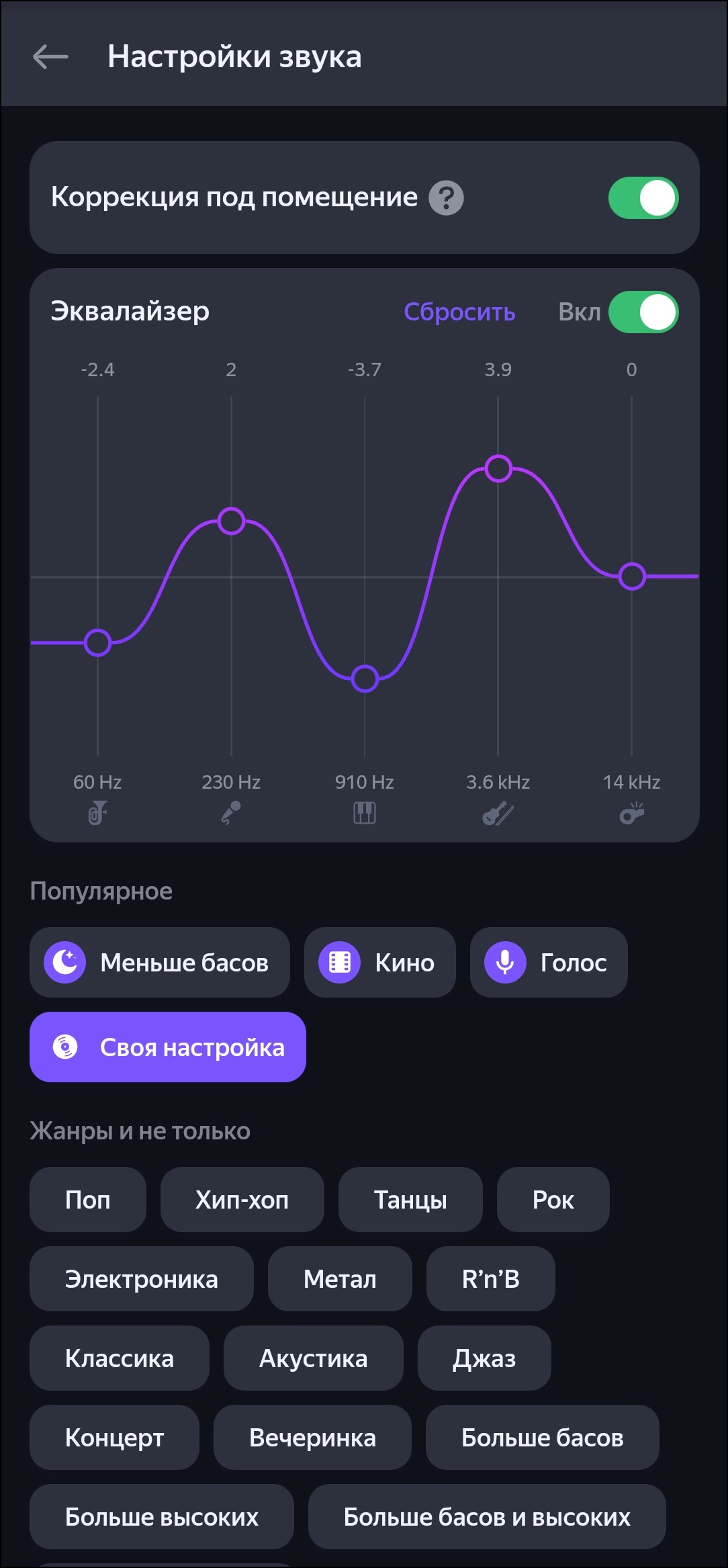Pick the Больше басов и высоких preset
728x1568 pixels.
(486, 1517)
